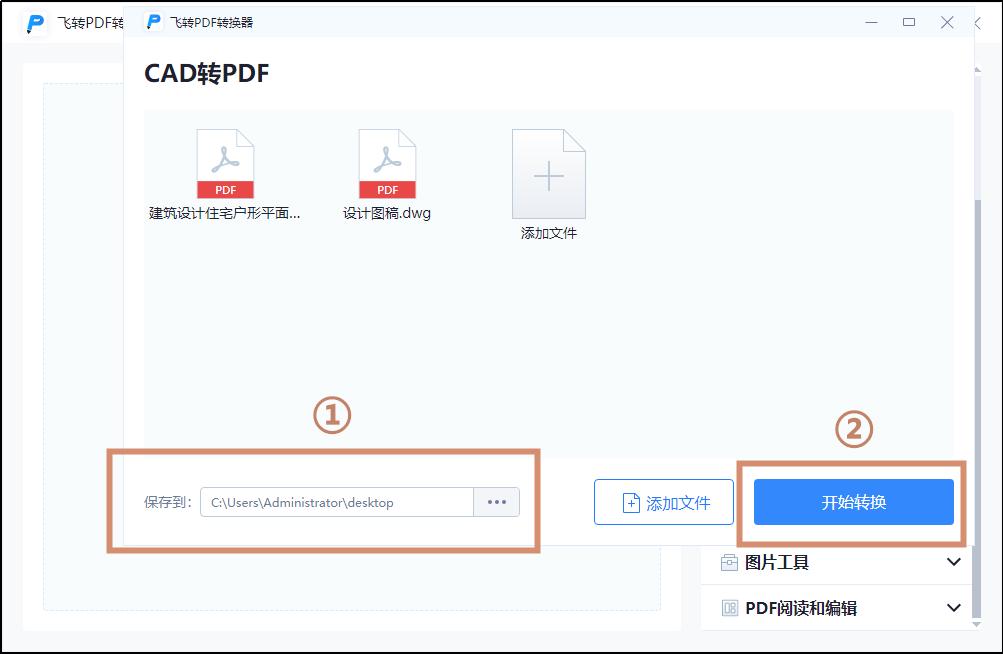Select the 设计图稿.dwg PDF file icon

[x=387, y=163]
